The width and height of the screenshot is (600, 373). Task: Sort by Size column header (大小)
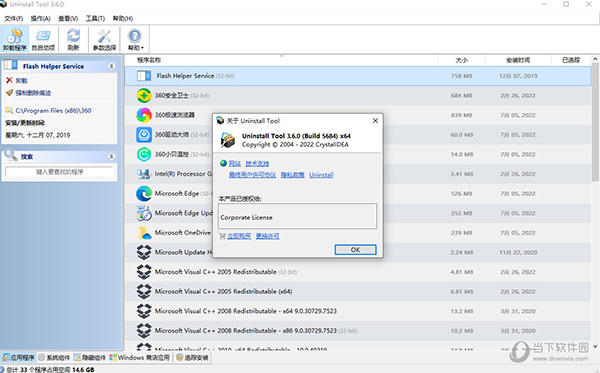click(461, 60)
